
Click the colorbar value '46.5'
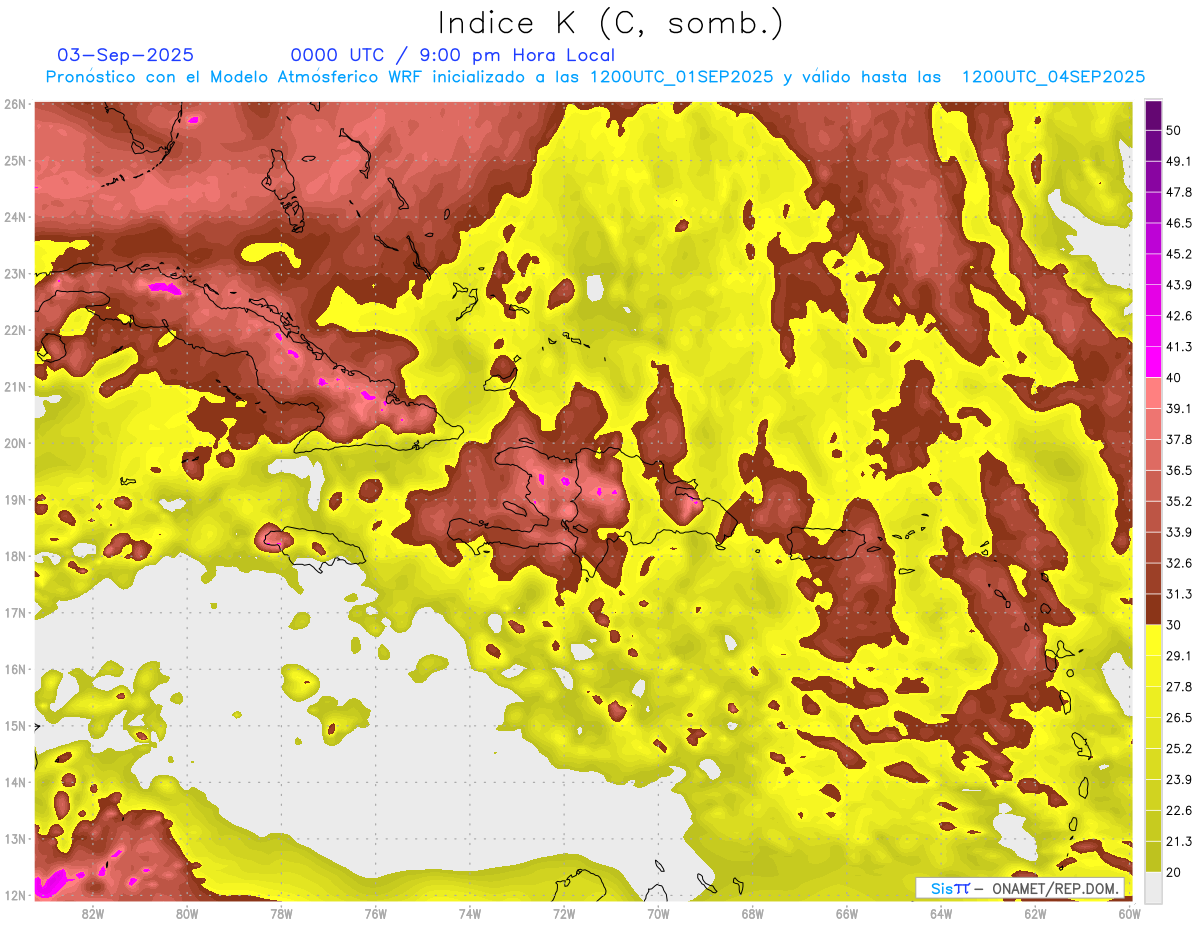coord(1178,223)
